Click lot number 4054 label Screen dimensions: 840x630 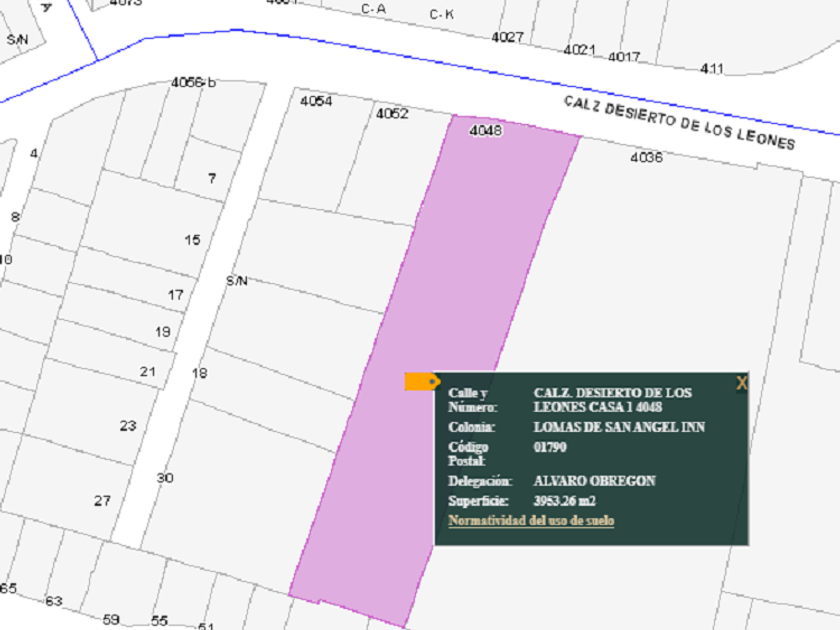point(316,101)
